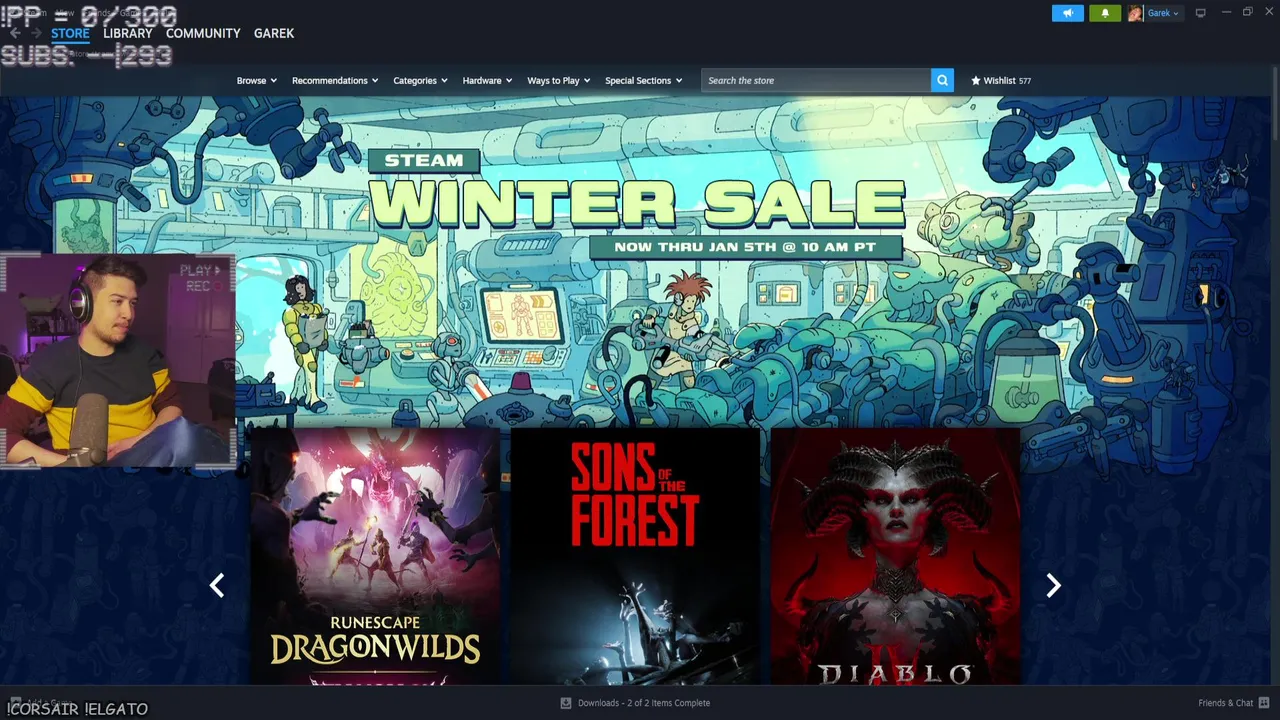Image resolution: width=1280 pixels, height=720 pixels.
Task: Expand the Recommendations dropdown
Action: click(335, 80)
